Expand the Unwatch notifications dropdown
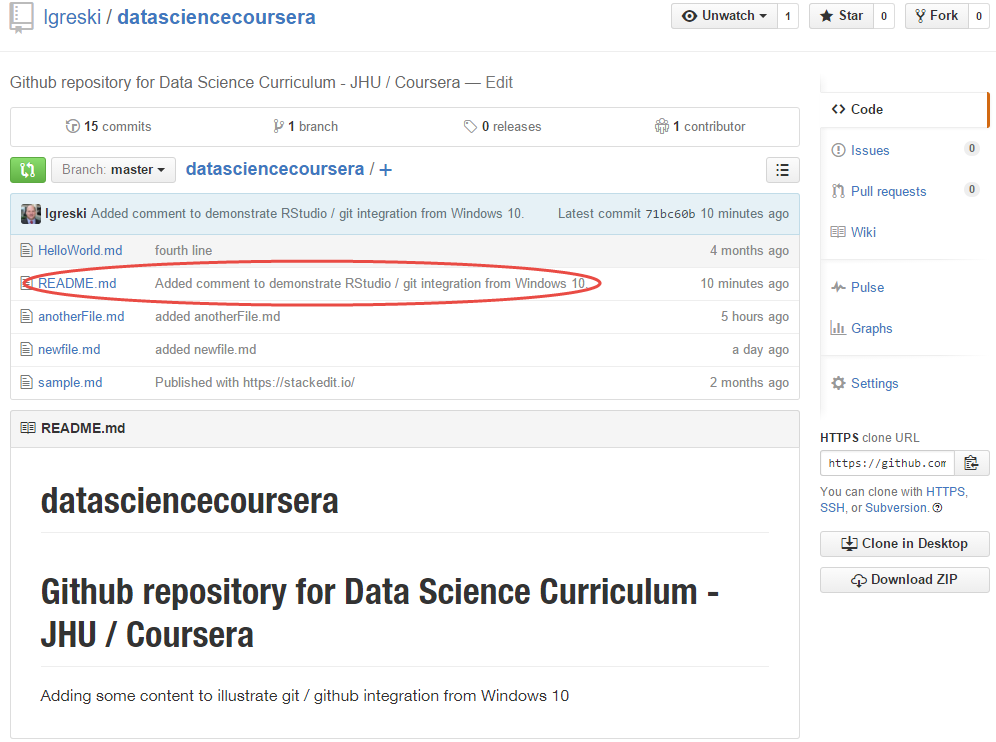This screenshot has width=996, height=742. coord(724,16)
